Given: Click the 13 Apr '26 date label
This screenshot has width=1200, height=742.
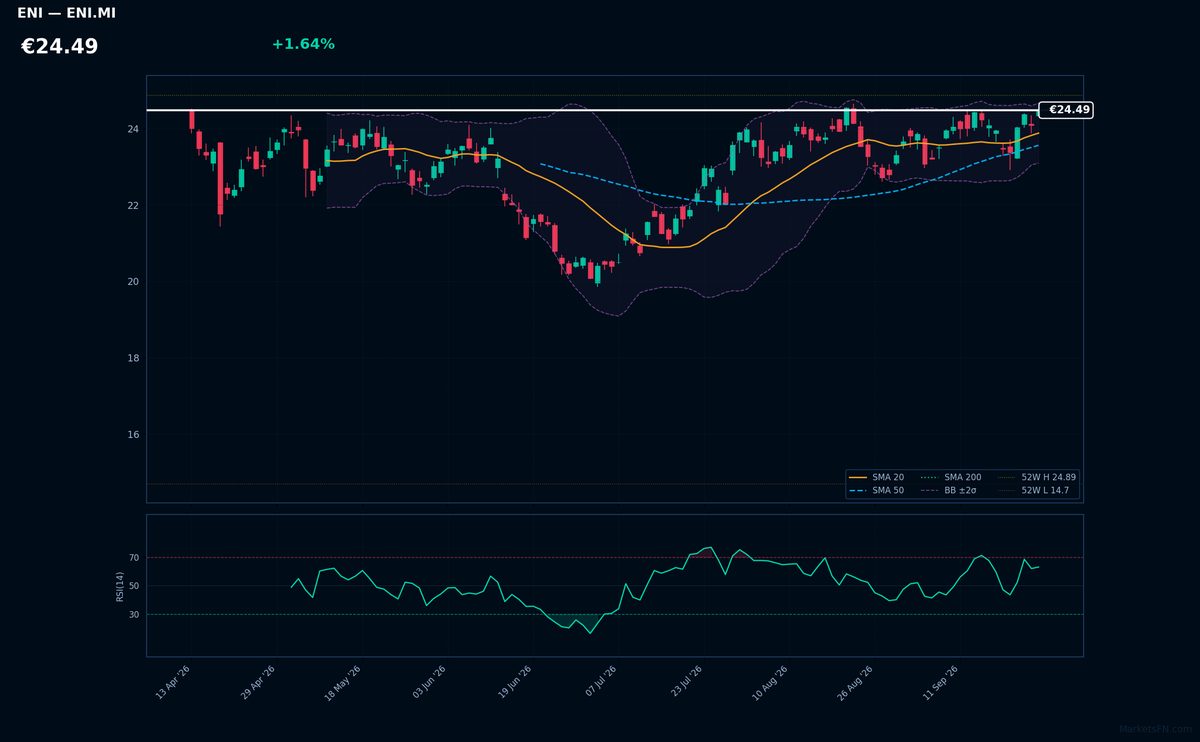Looking at the screenshot, I should [x=173, y=682].
